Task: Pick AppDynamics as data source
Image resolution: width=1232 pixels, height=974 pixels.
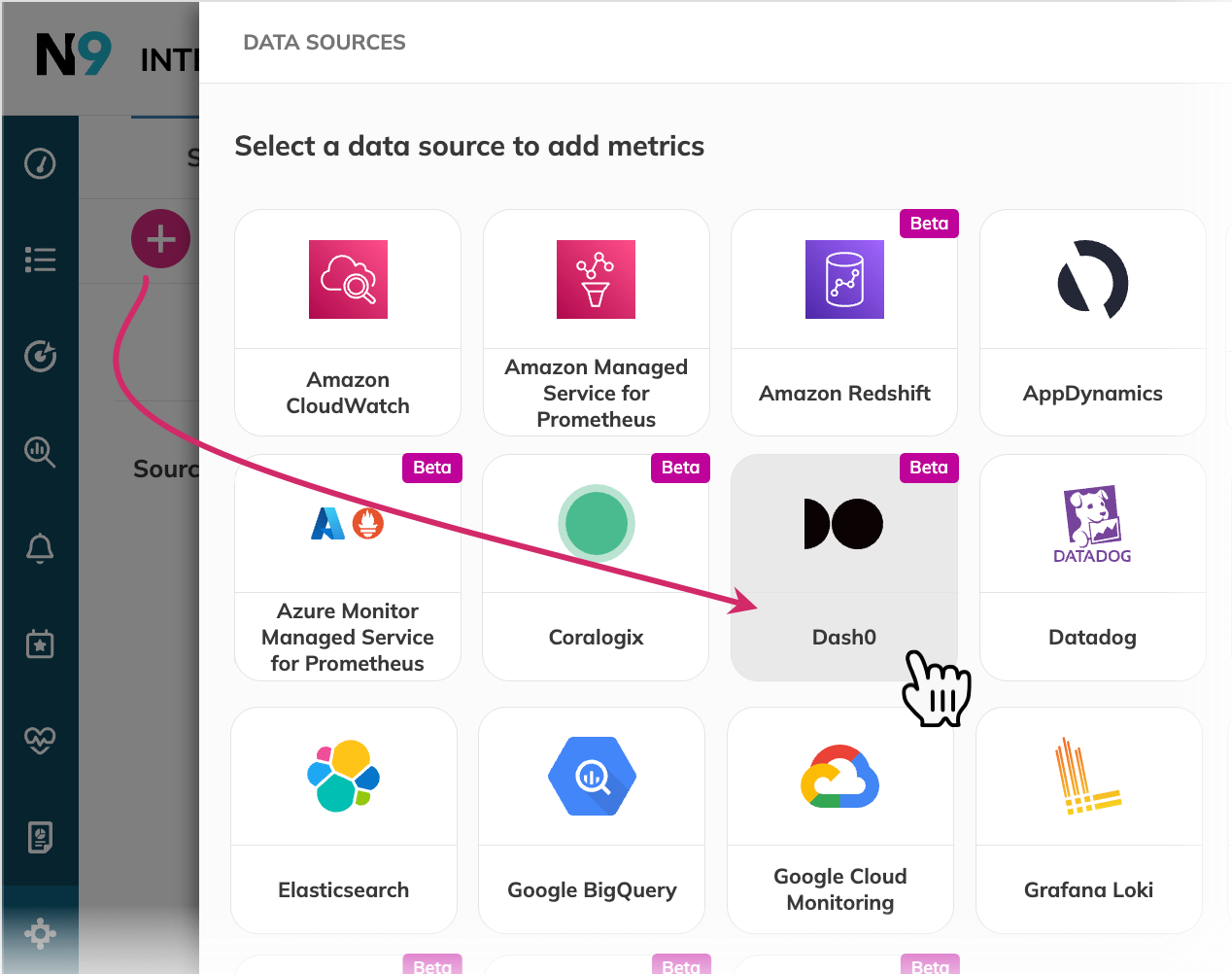Action: pos(1092,323)
